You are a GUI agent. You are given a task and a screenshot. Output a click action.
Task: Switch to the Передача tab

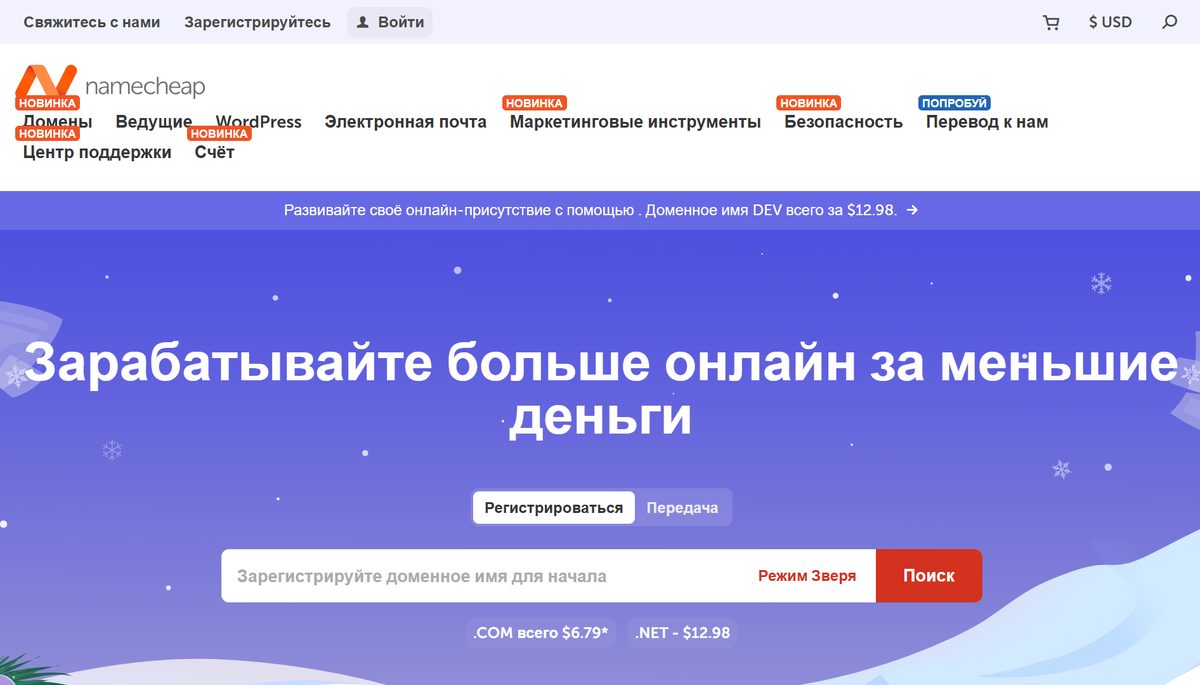coord(682,507)
